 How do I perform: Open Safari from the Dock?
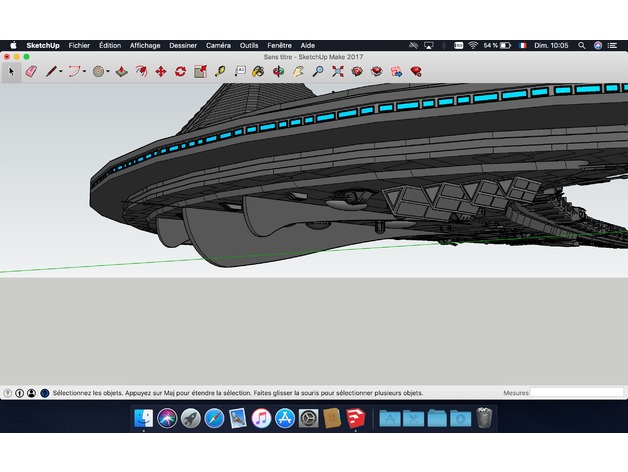[x=214, y=418]
